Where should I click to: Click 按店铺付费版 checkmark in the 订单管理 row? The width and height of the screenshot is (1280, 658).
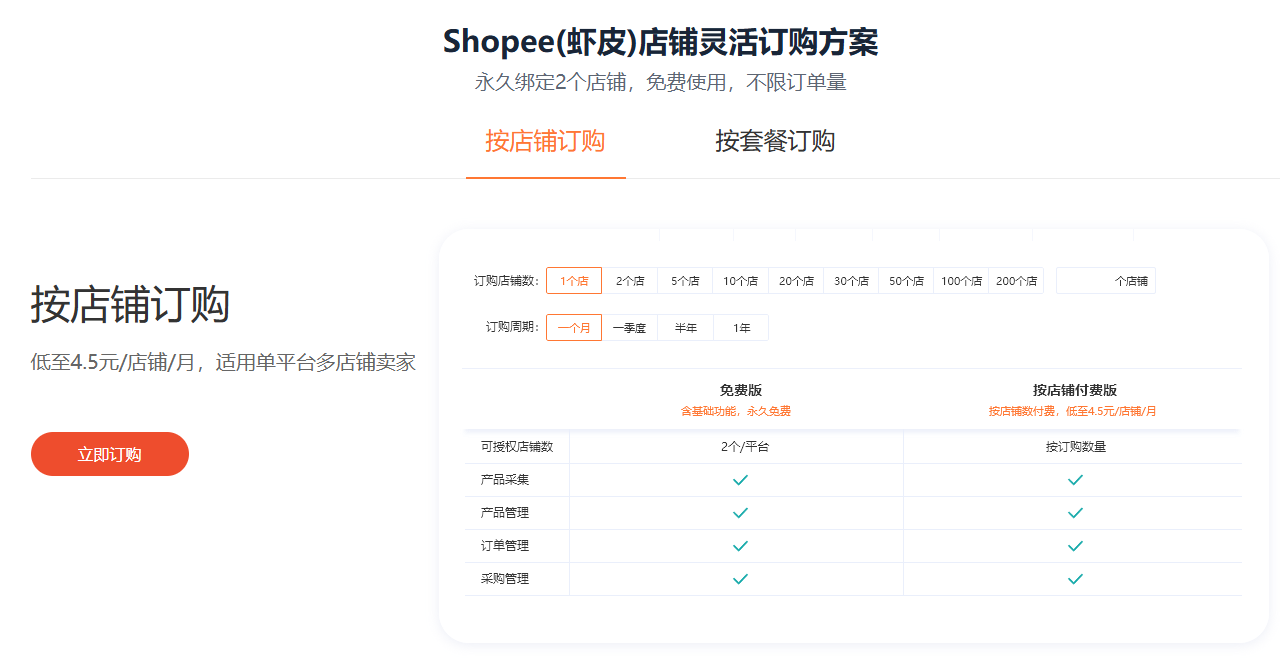pyautogui.click(x=1075, y=546)
